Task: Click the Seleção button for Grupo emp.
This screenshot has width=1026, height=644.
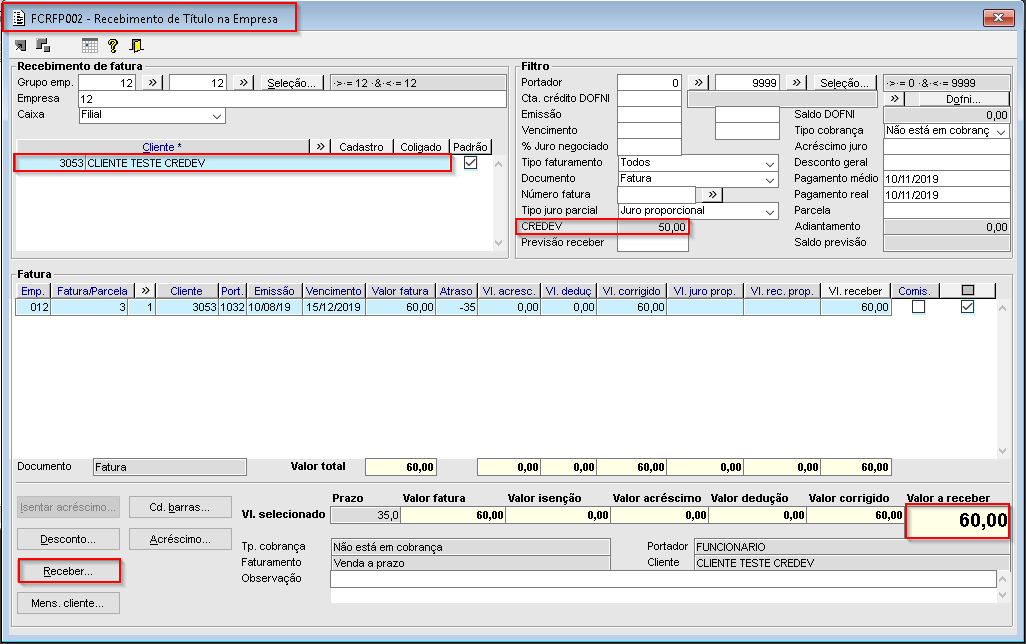Action: (291, 82)
